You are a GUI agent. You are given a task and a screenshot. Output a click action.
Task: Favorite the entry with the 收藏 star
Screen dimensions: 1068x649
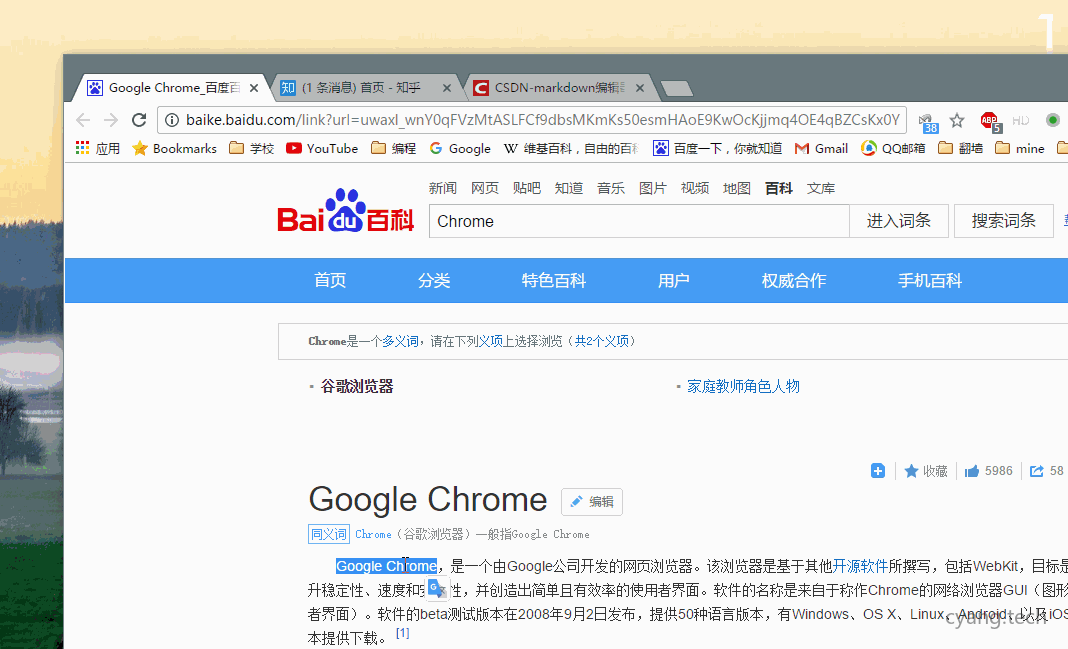[924, 470]
